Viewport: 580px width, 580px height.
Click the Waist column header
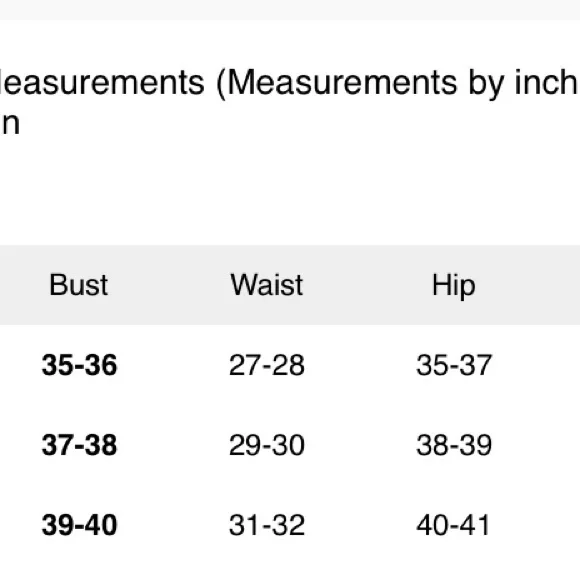[x=267, y=285]
